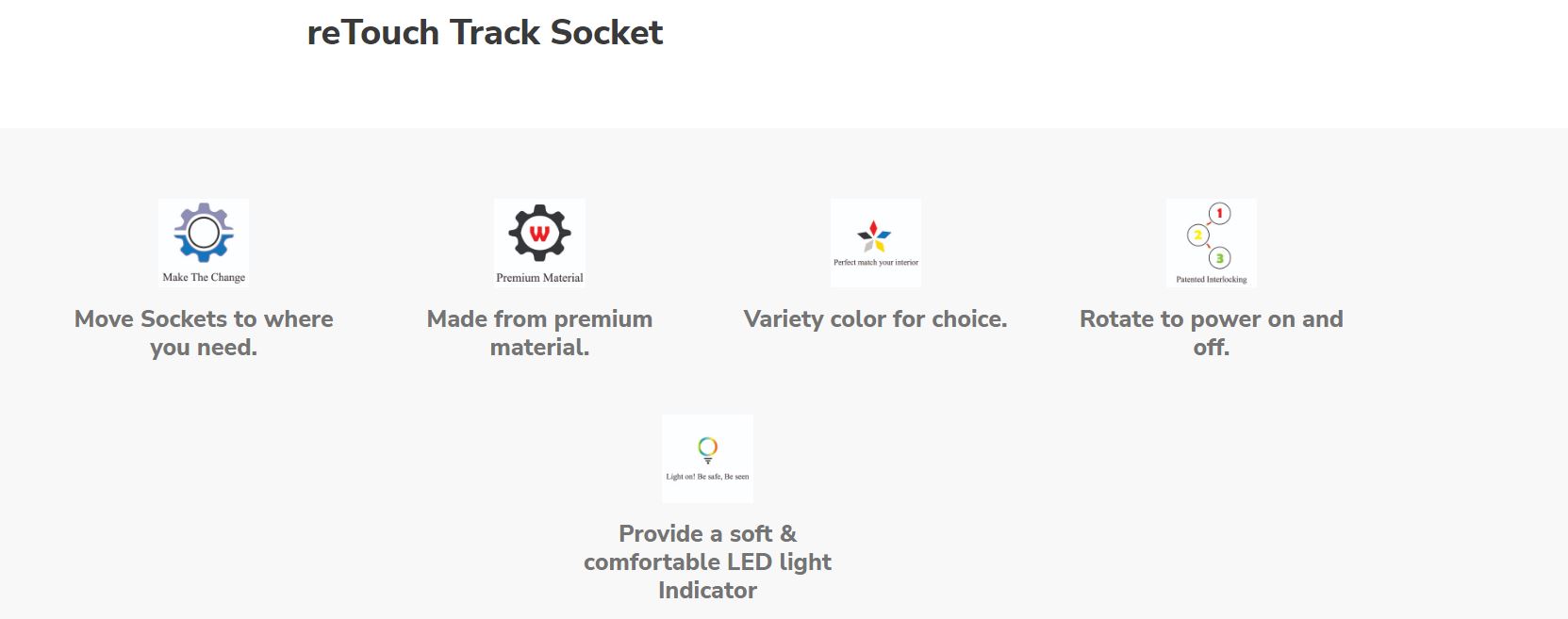1568x619 pixels.
Task: Click the green number 3 circle
Action: pyautogui.click(x=1219, y=258)
